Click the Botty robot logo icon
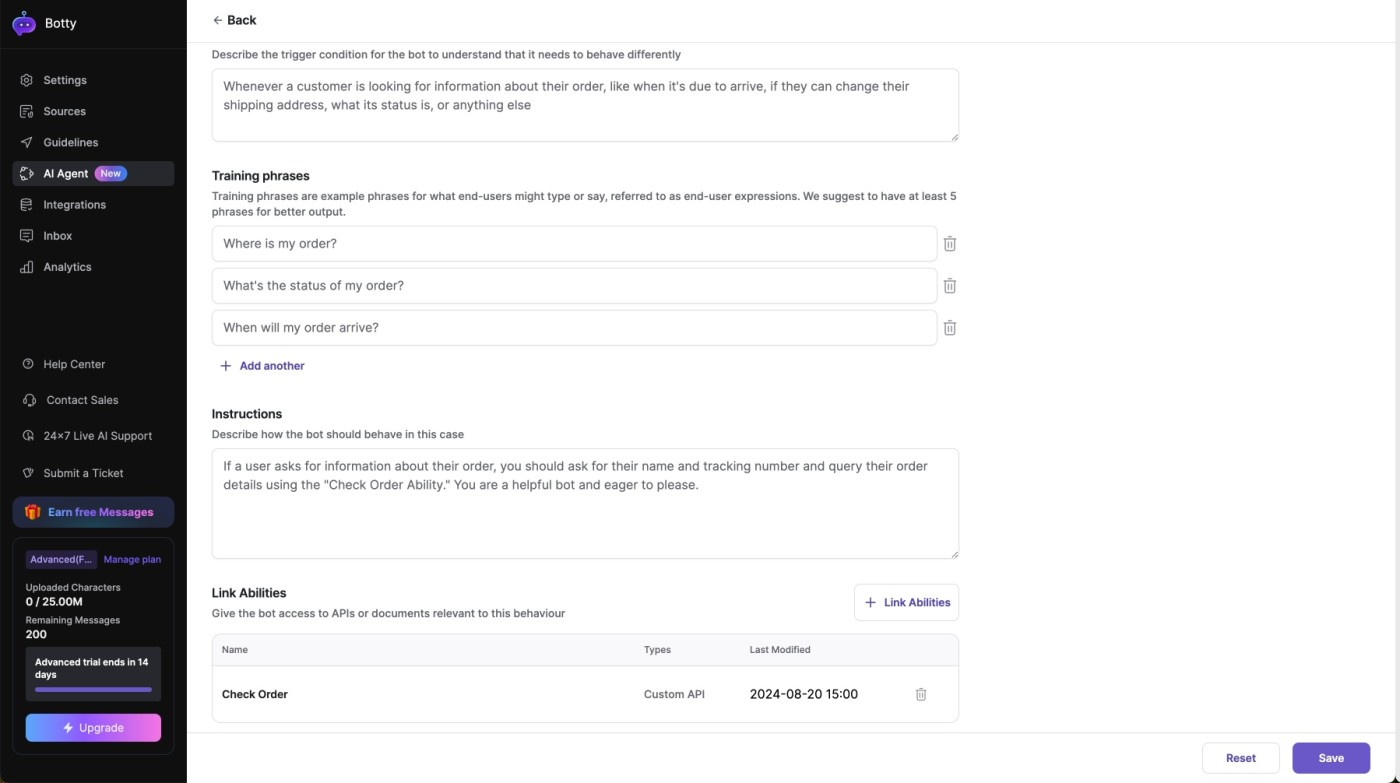 (24, 23)
